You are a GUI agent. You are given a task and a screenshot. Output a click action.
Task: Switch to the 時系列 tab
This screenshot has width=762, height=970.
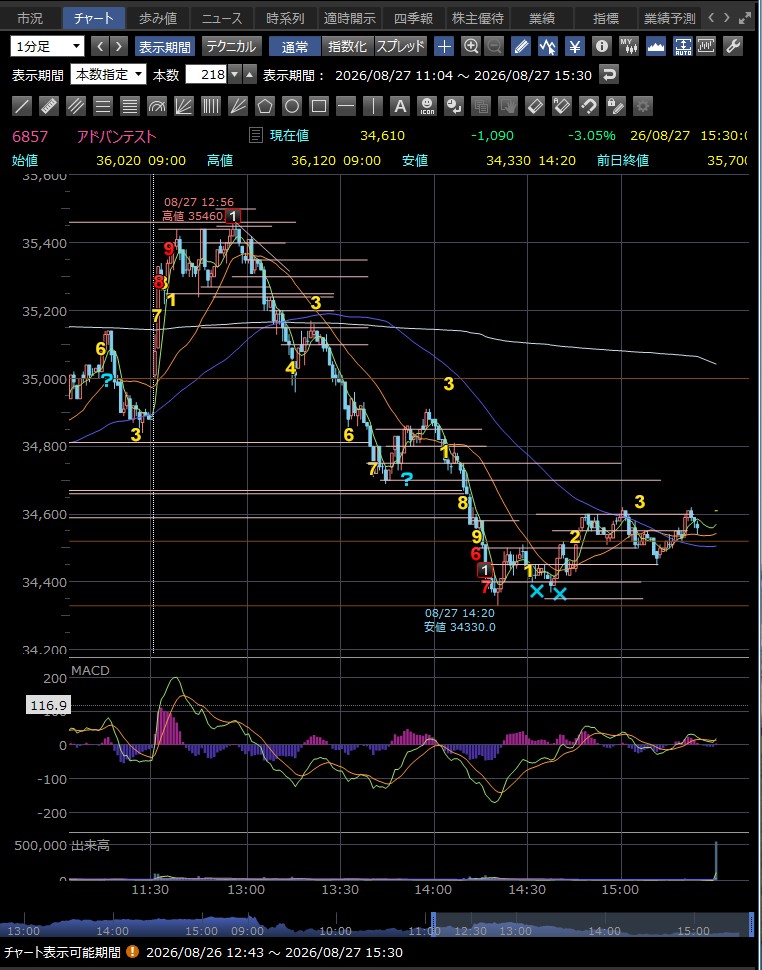pos(285,19)
